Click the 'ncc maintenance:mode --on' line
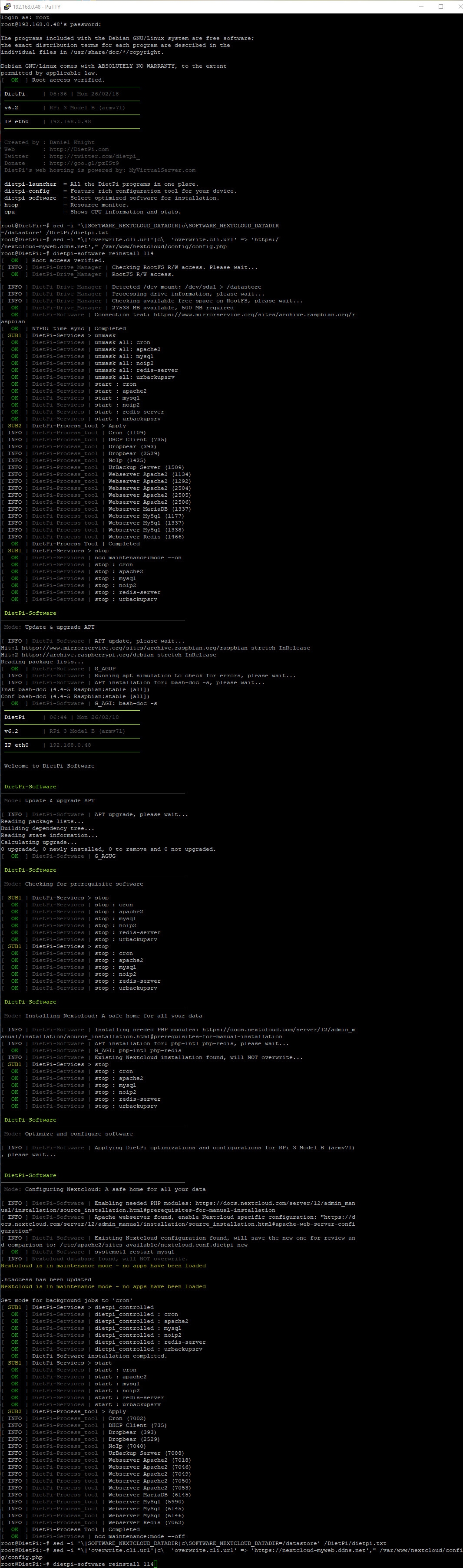The image size is (463, 1568). pyautogui.click(x=91, y=558)
